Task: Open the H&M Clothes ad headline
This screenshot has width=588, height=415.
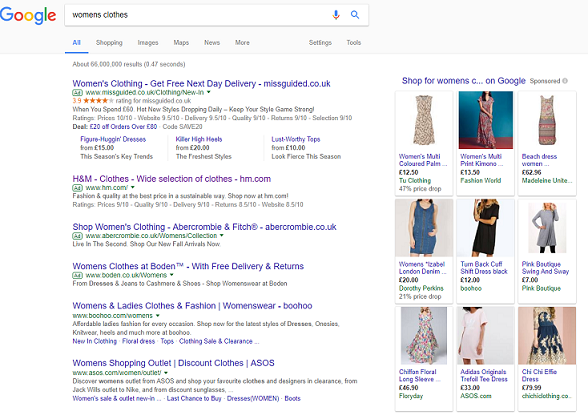Action: 172,179
